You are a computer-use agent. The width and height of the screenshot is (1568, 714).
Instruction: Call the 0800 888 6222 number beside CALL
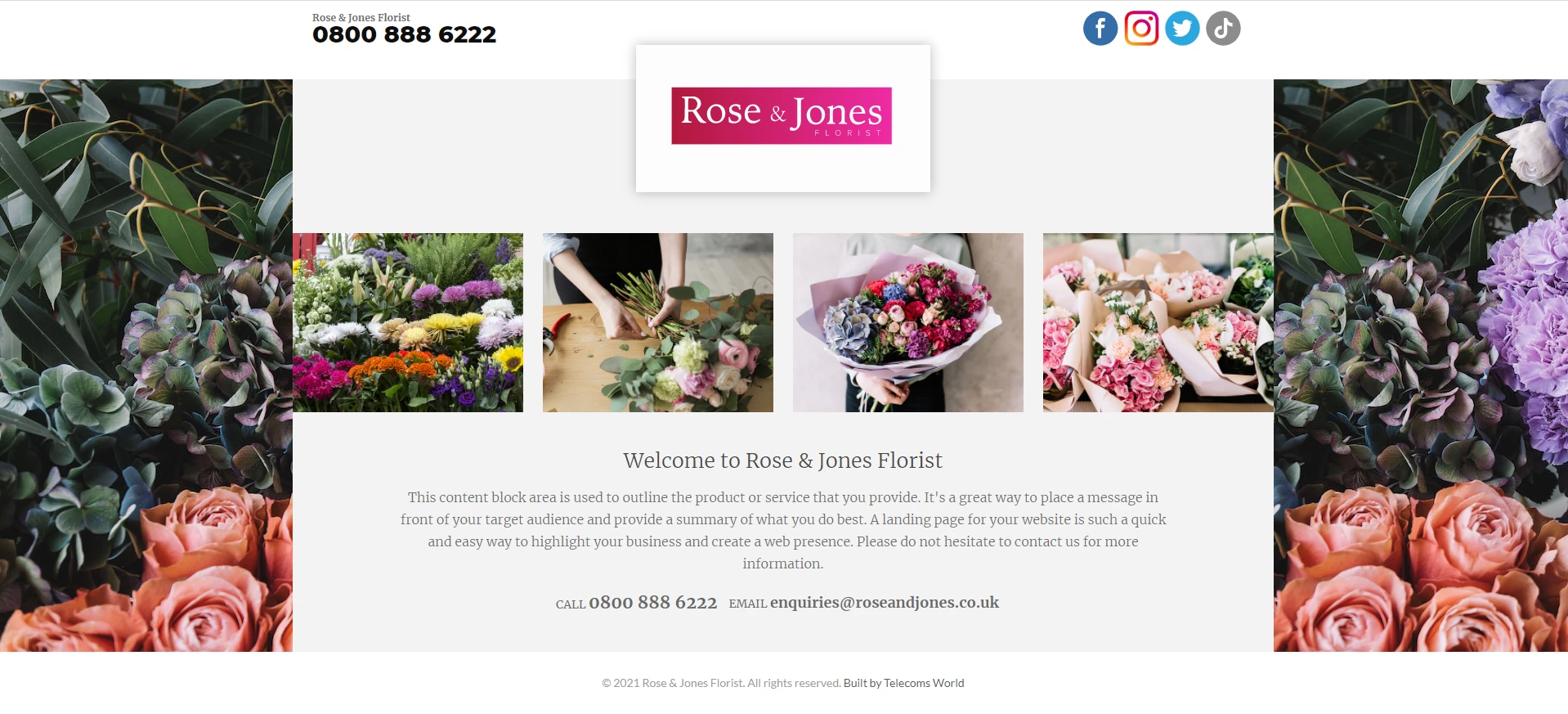(652, 603)
